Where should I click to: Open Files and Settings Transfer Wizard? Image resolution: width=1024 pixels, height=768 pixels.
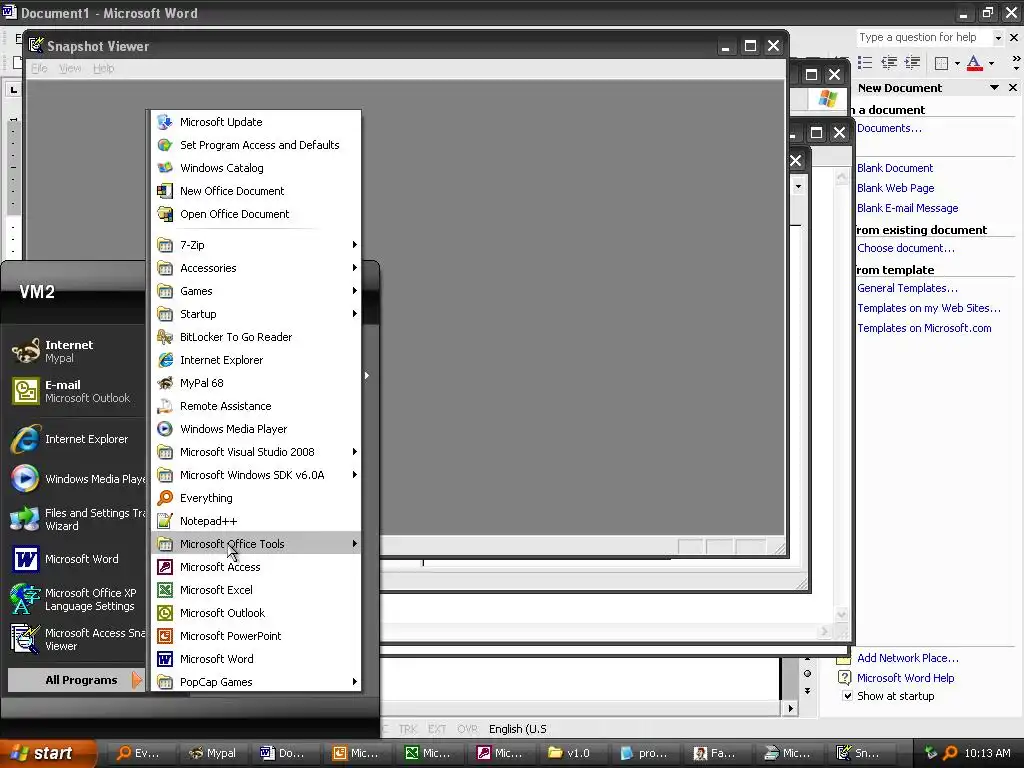click(75, 519)
